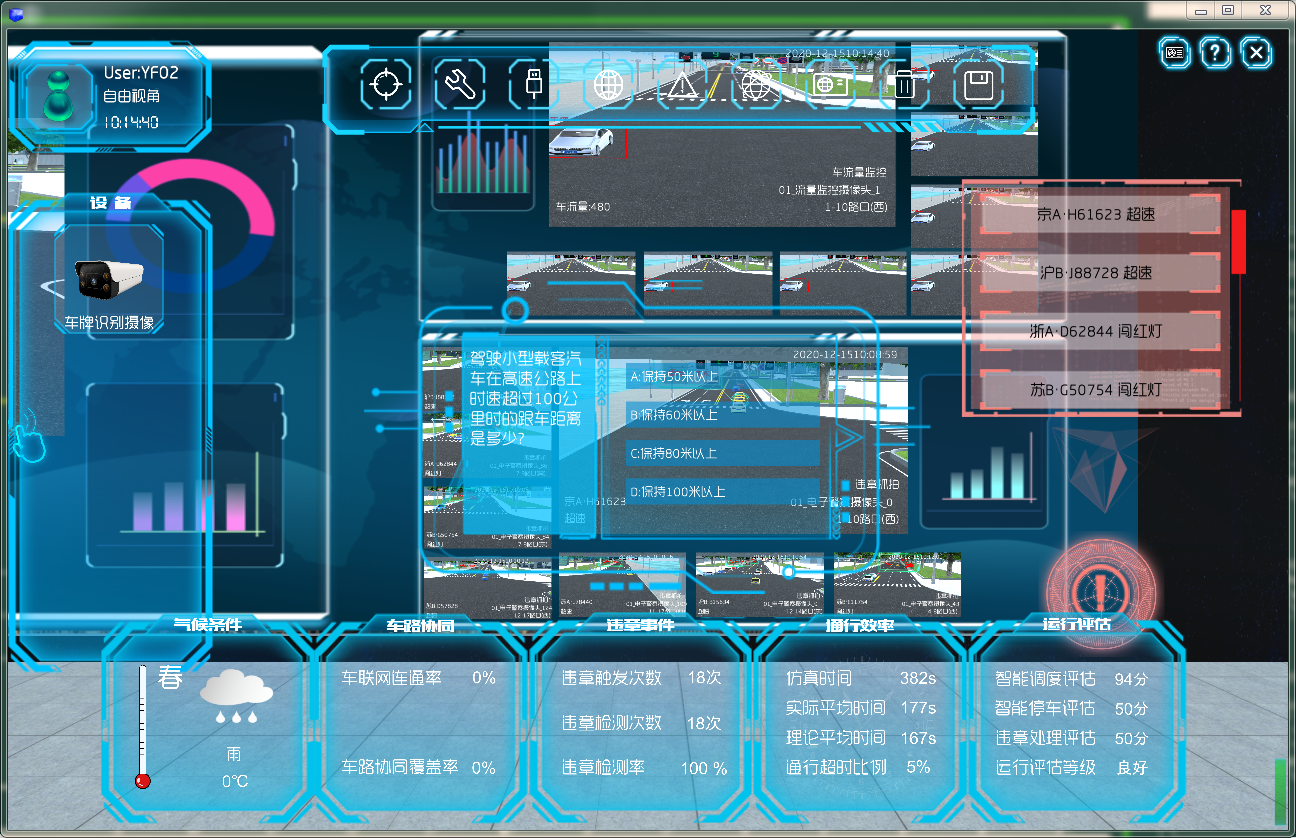Open the warning triangle alerts icon
This screenshot has height=838, width=1296.
tap(683, 85)
